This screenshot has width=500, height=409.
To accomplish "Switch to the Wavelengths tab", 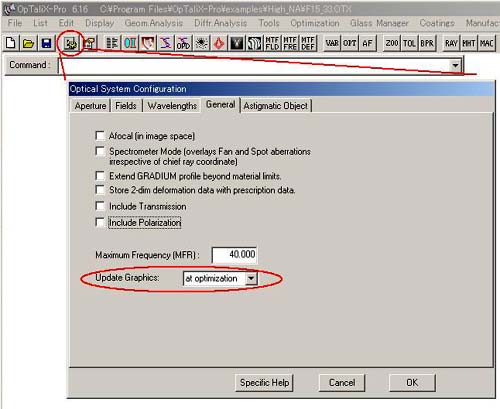I will tap(172, 106).
